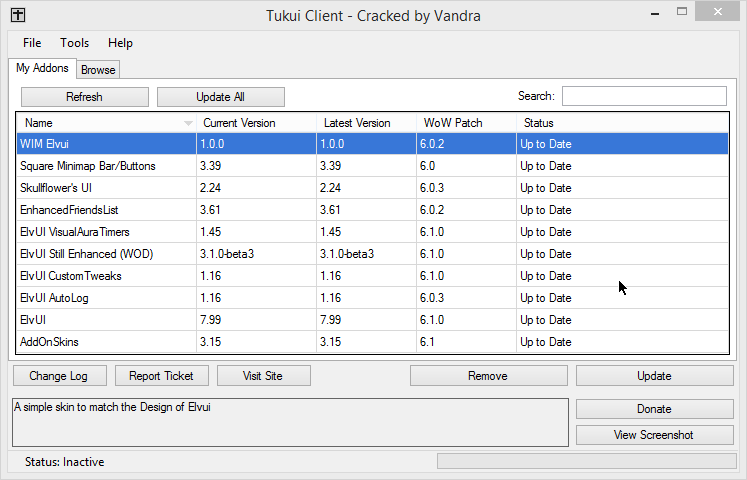Open the Tools menu
This screenshot has height=480, width=747.
pyautogui.click(x=74, y=43)
